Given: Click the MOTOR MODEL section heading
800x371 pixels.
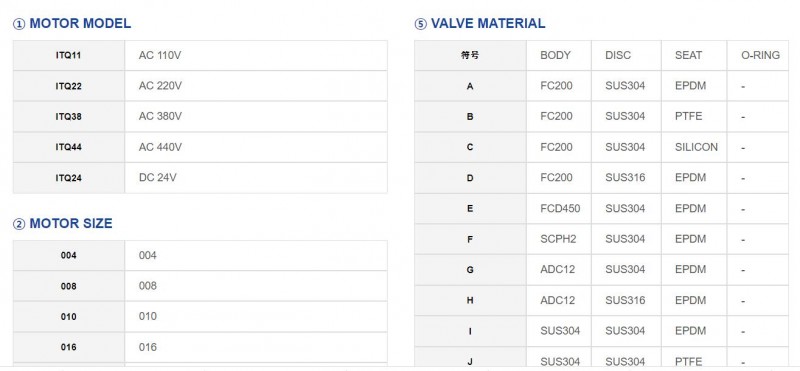Looking at the screenshot, I should 71,23.
